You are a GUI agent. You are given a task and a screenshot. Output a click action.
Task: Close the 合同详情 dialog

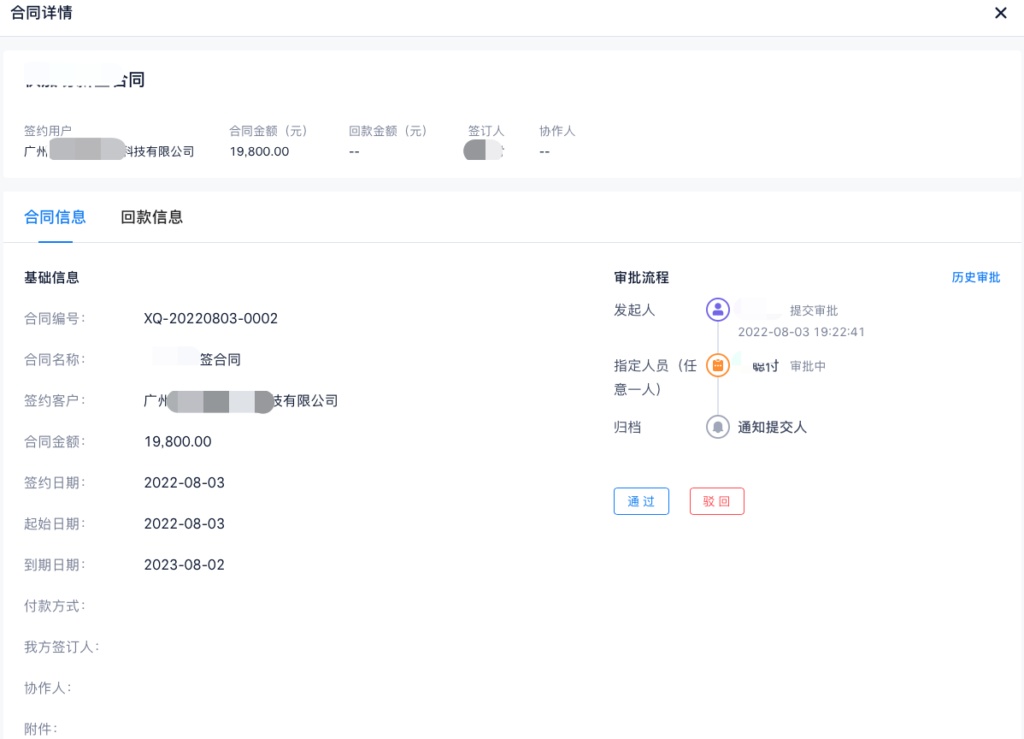pyautogui.click(x=1000, y=13)
